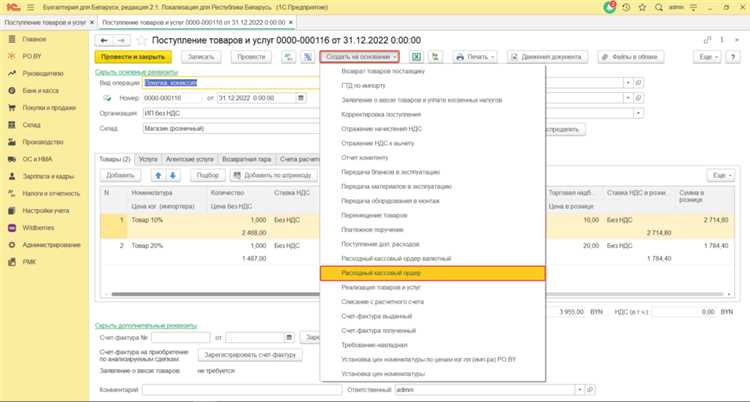Click the Скрыть основные реквизиты link
The width and height of the screenshot is (750, 402).
(x=137, y=73)
